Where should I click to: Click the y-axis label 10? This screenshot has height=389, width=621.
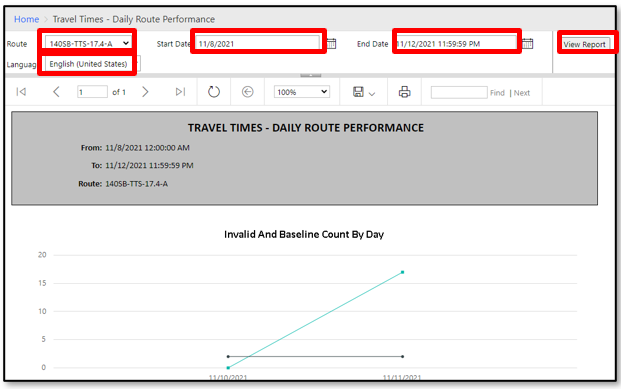pos(42,311)
